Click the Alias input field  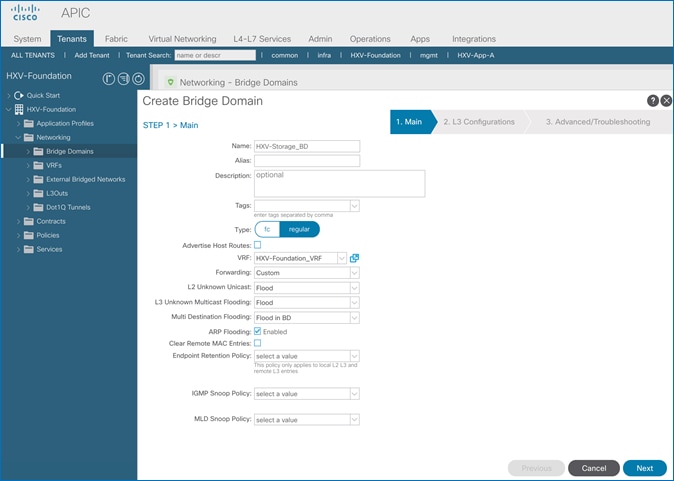tap(307, 161)
